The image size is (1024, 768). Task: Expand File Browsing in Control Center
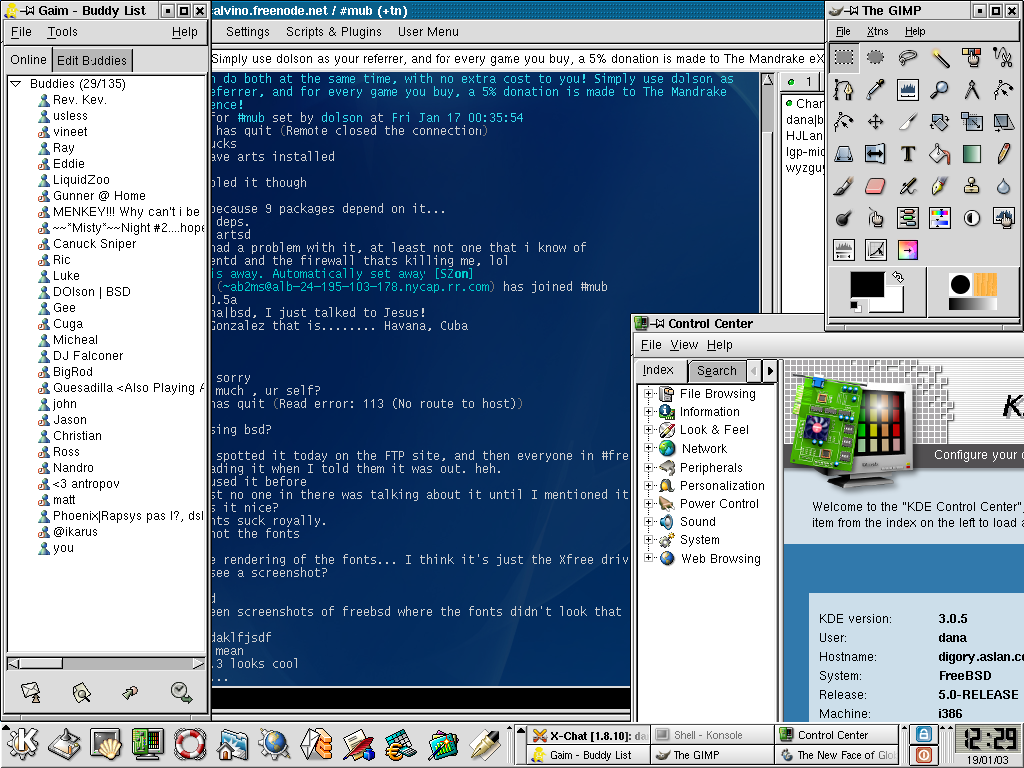[648, 394]
